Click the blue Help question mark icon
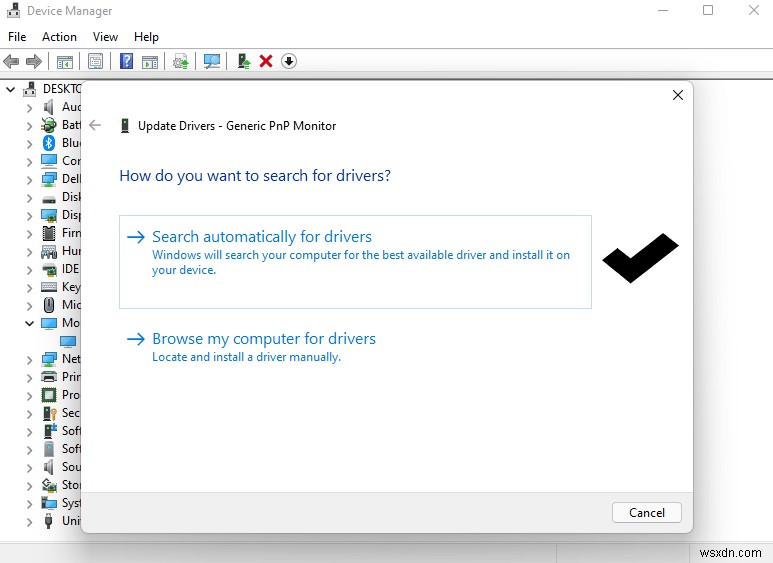The width and height of the screenshot is (773, 563). coord(127,61)
